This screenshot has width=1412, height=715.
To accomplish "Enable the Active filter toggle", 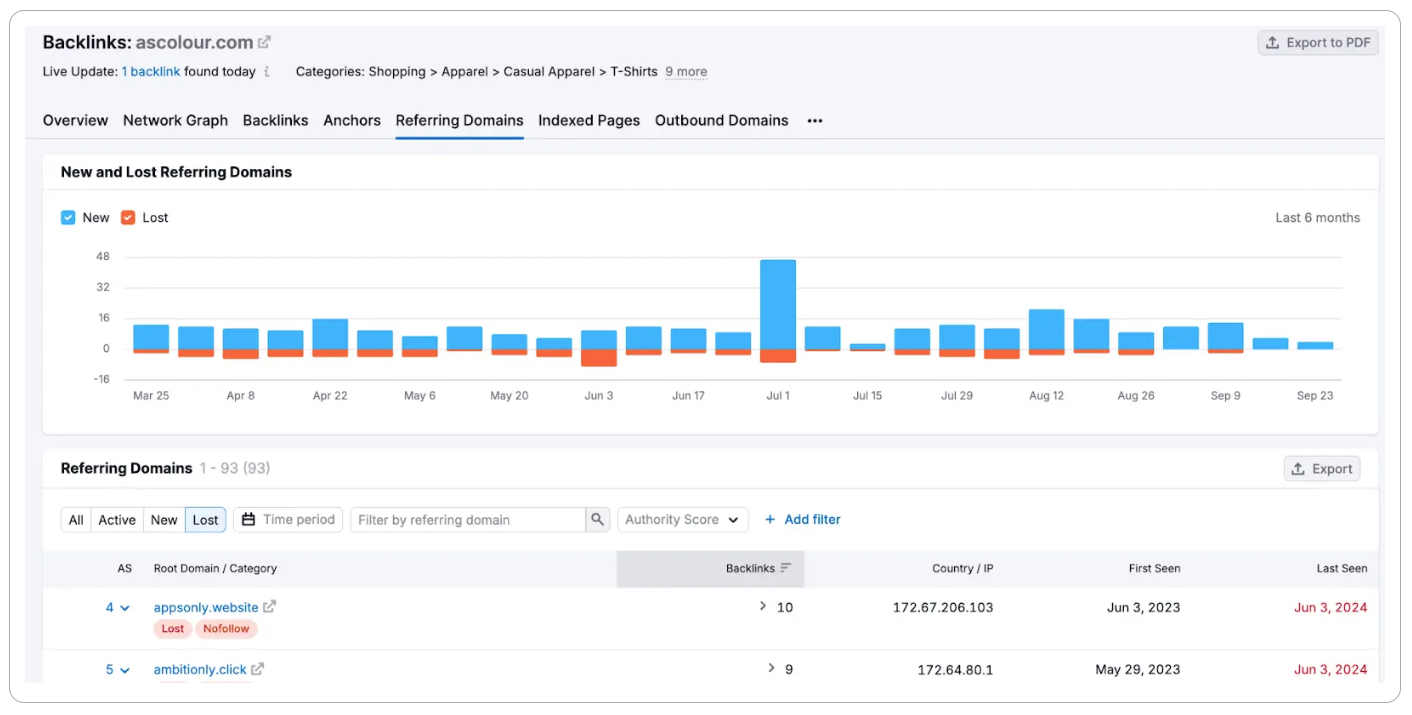I will 116,519.
